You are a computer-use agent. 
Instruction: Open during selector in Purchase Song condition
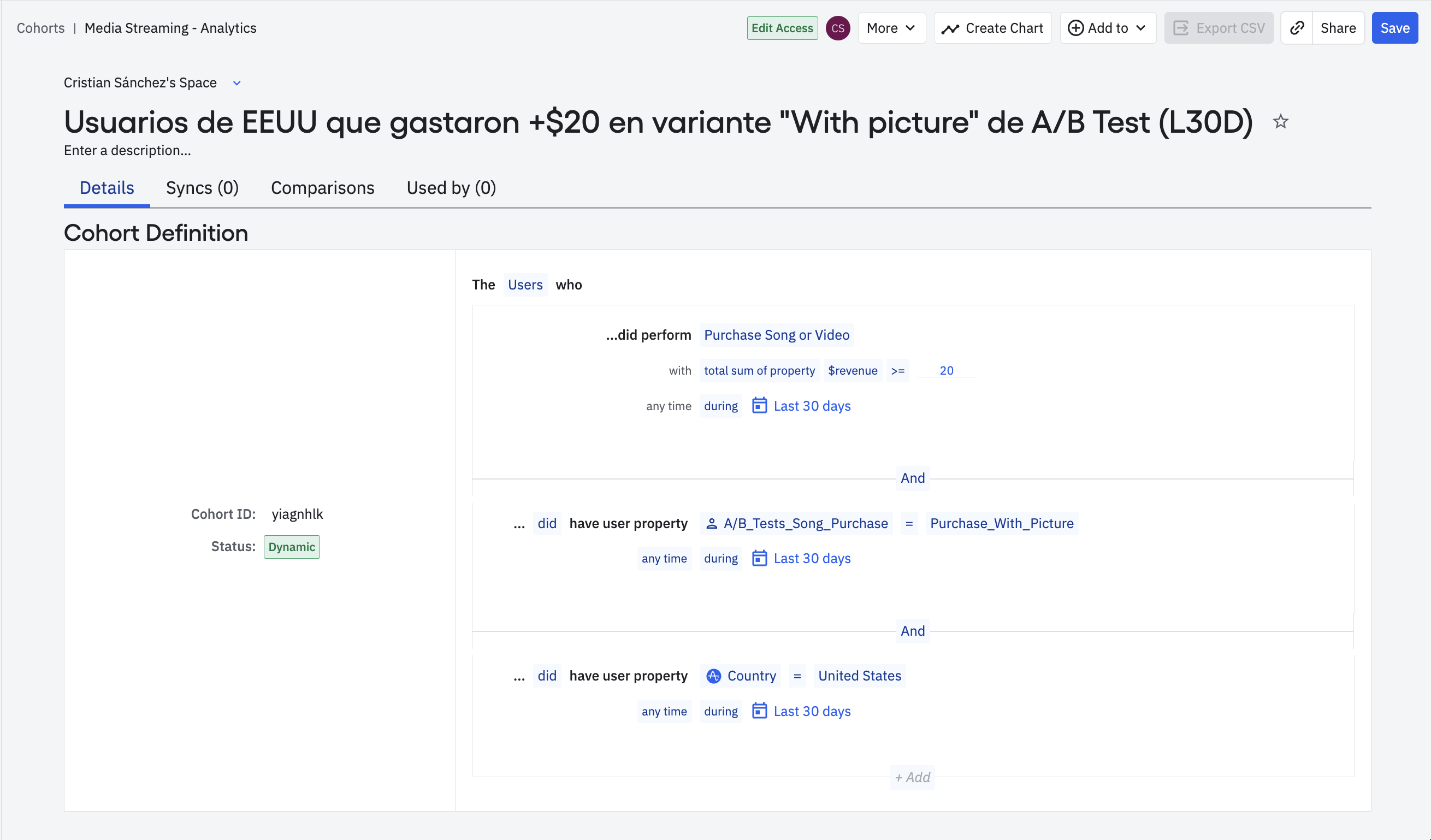point(720,405)
